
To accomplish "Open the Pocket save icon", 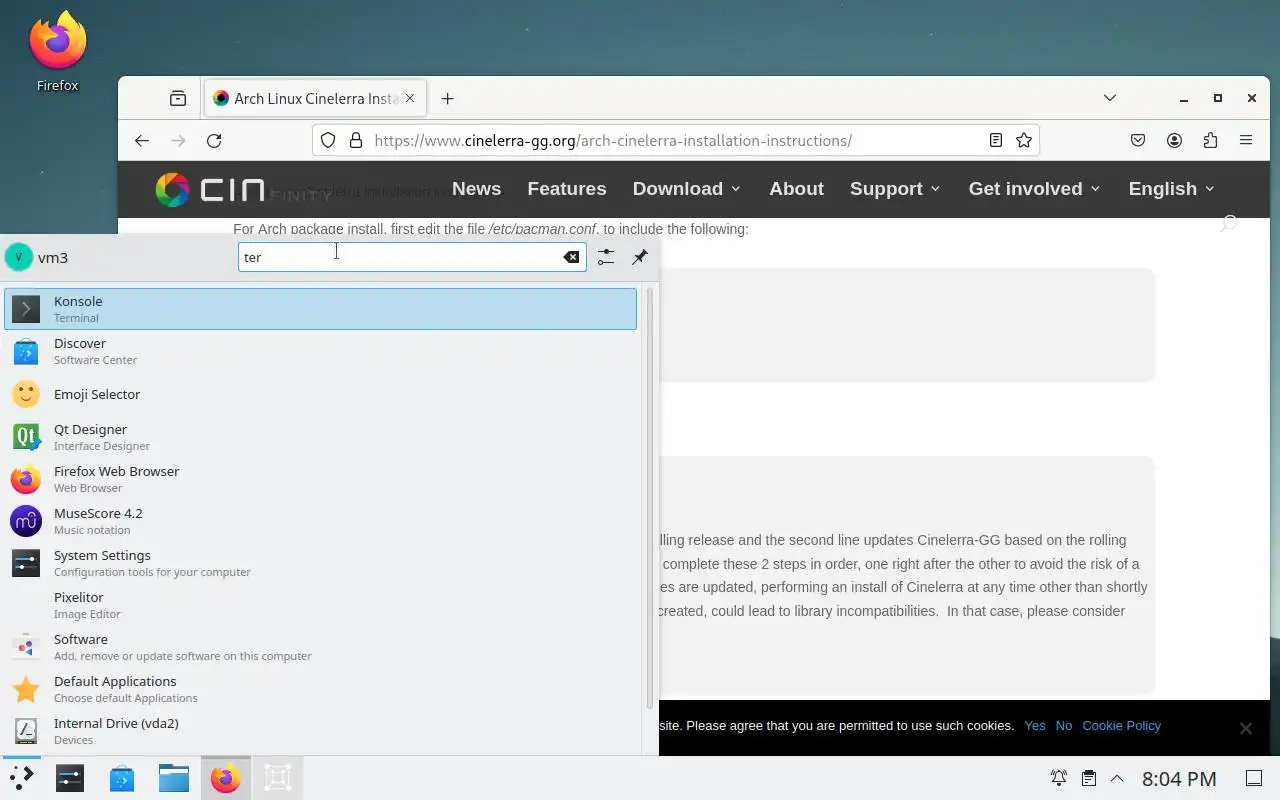I will point(1138,141).
